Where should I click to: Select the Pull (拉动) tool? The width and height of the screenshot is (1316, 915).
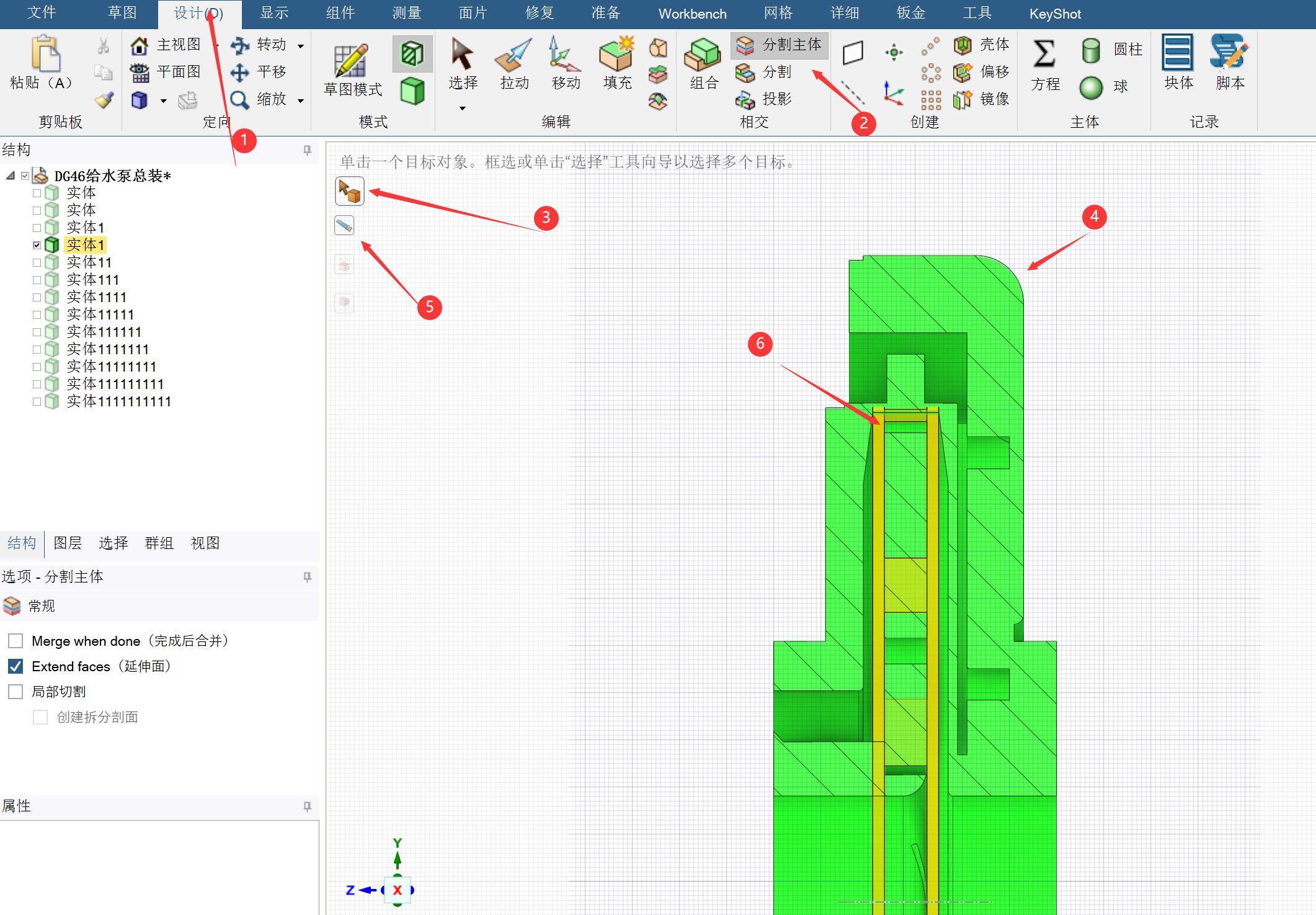pyautogui.click(x=514, y=63)
